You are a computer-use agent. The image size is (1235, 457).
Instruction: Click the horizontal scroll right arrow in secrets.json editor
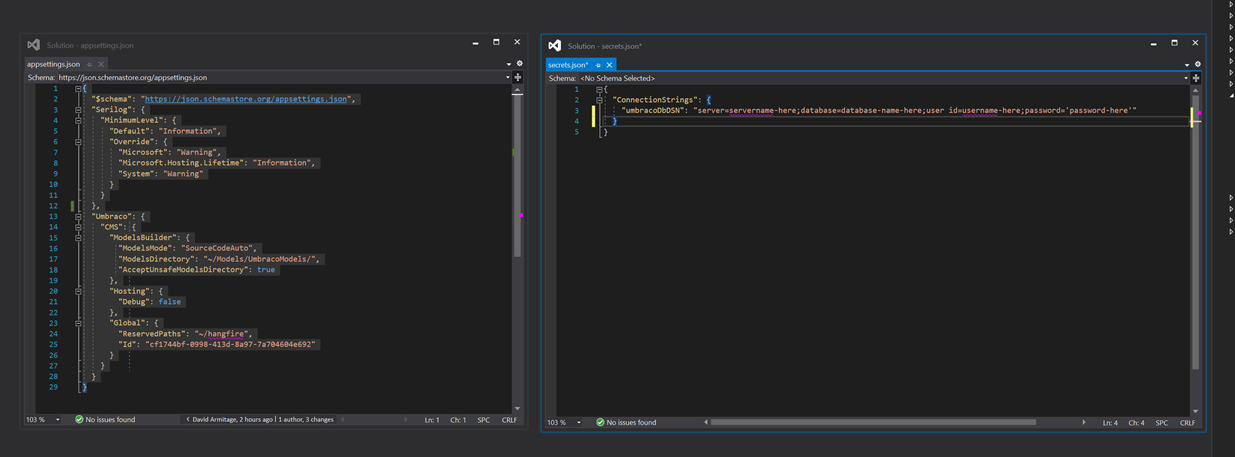click(1084, 423)
